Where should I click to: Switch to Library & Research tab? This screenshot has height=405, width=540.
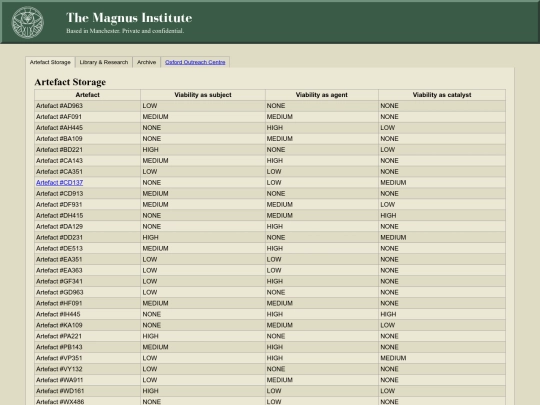104,62
